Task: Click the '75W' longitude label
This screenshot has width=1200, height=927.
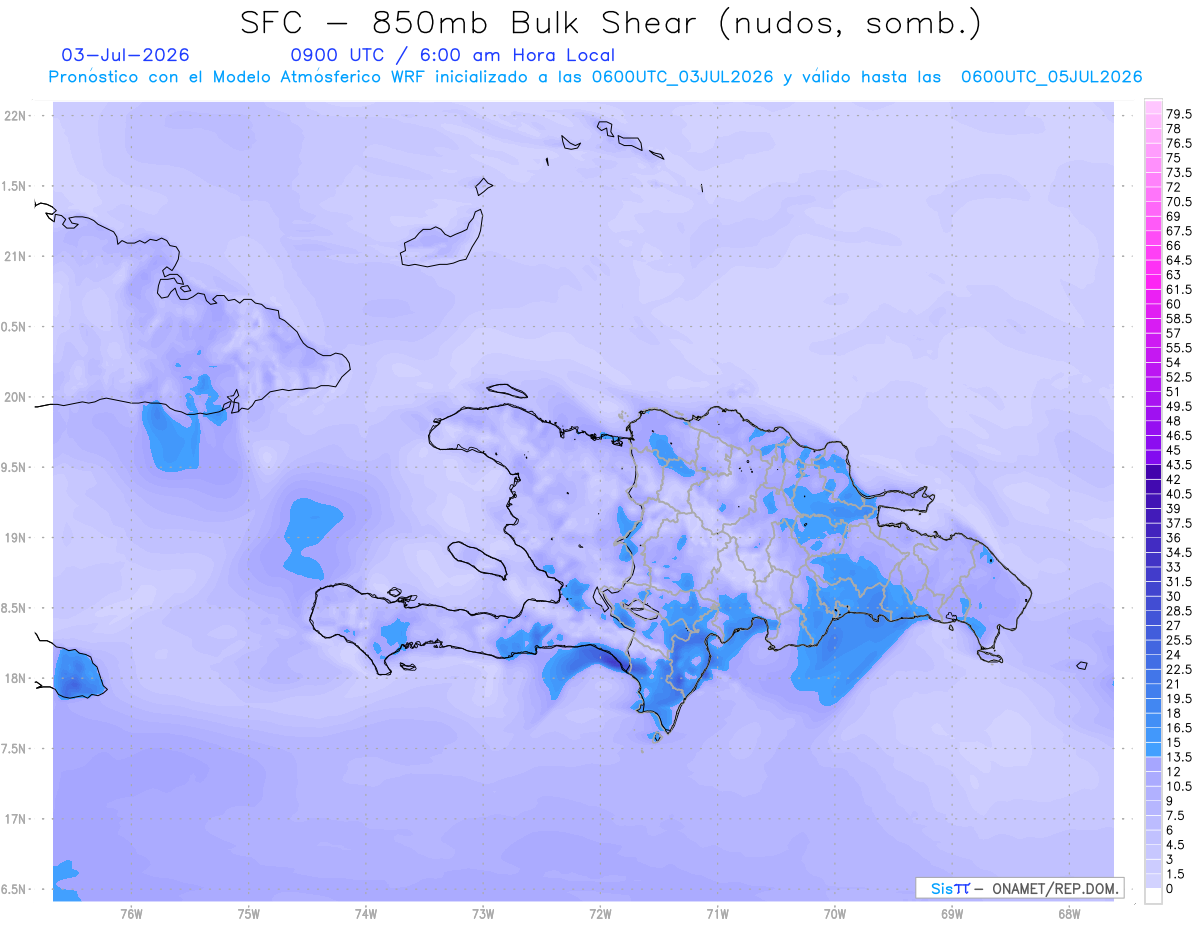Action: (x=249, y=914)
